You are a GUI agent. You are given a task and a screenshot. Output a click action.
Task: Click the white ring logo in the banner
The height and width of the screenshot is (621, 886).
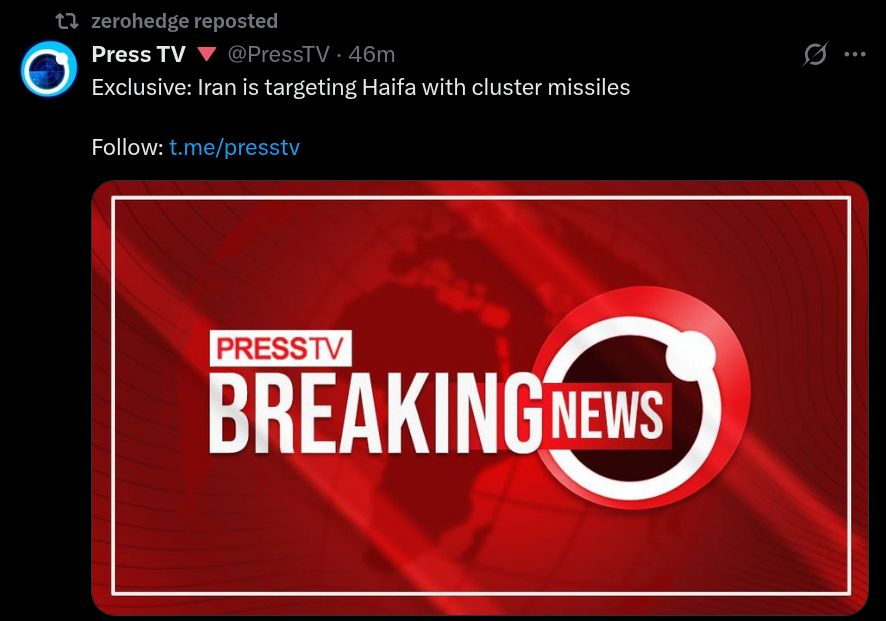pos(641,398)
